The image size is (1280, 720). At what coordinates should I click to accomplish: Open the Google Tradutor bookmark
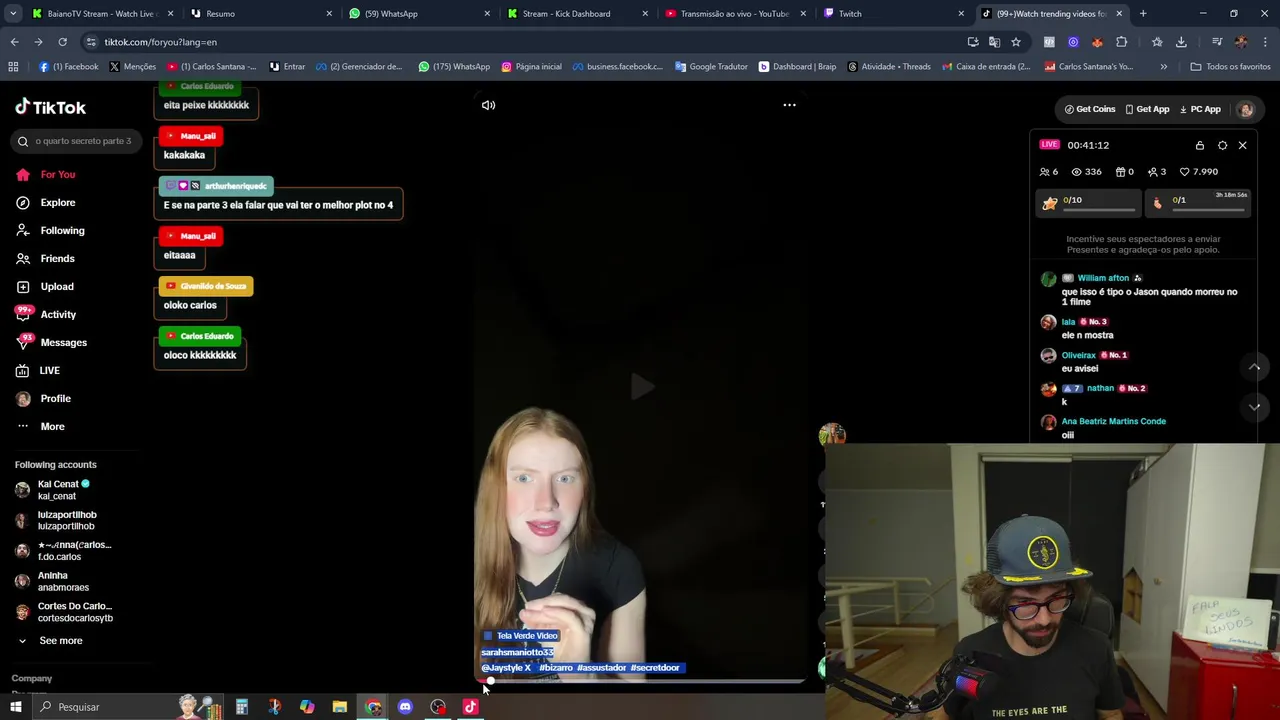coord(711,67)
